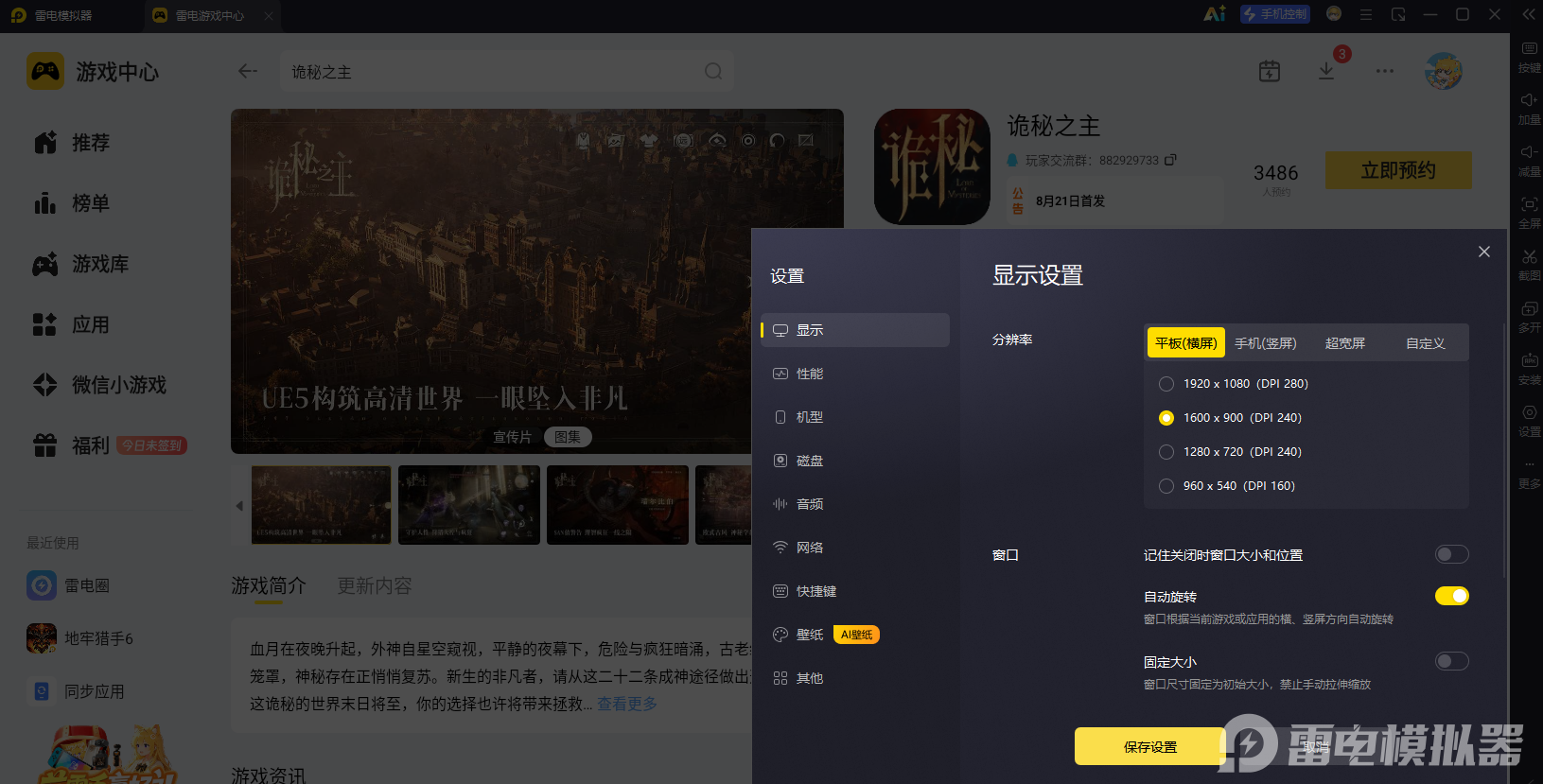The image size is (1543, 784).
Task: Go to the 应用 apps page
Action: click(x=72, y=324)
